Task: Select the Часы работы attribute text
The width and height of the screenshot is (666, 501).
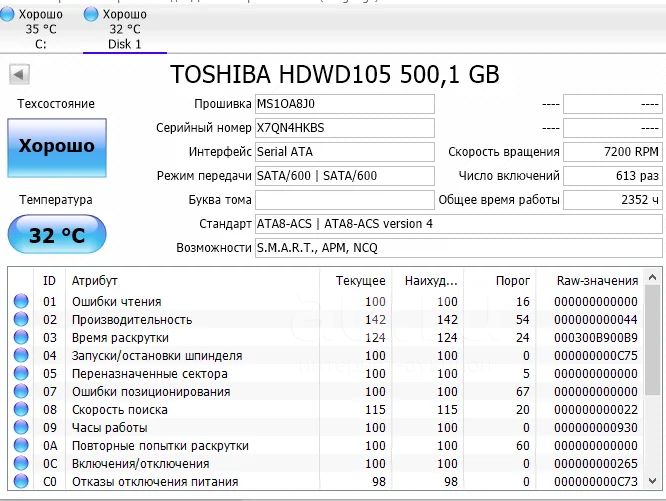Action: (109, 428)
